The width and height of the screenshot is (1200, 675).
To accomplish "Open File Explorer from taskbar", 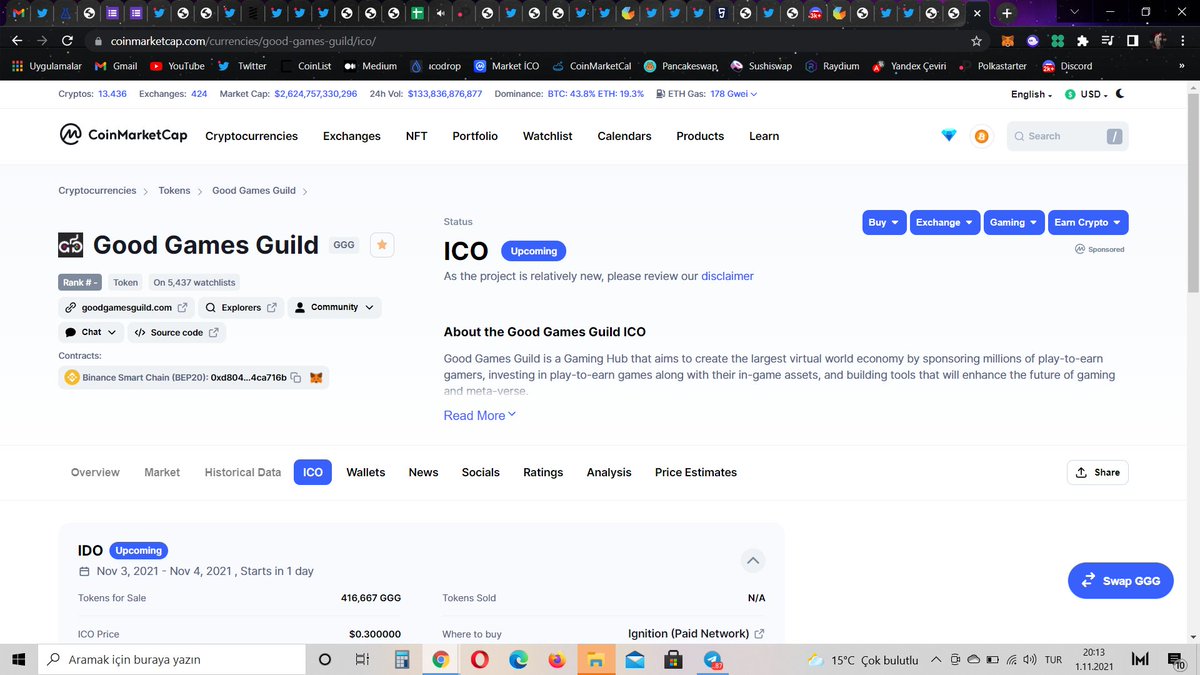I will (x=596, y=659).
